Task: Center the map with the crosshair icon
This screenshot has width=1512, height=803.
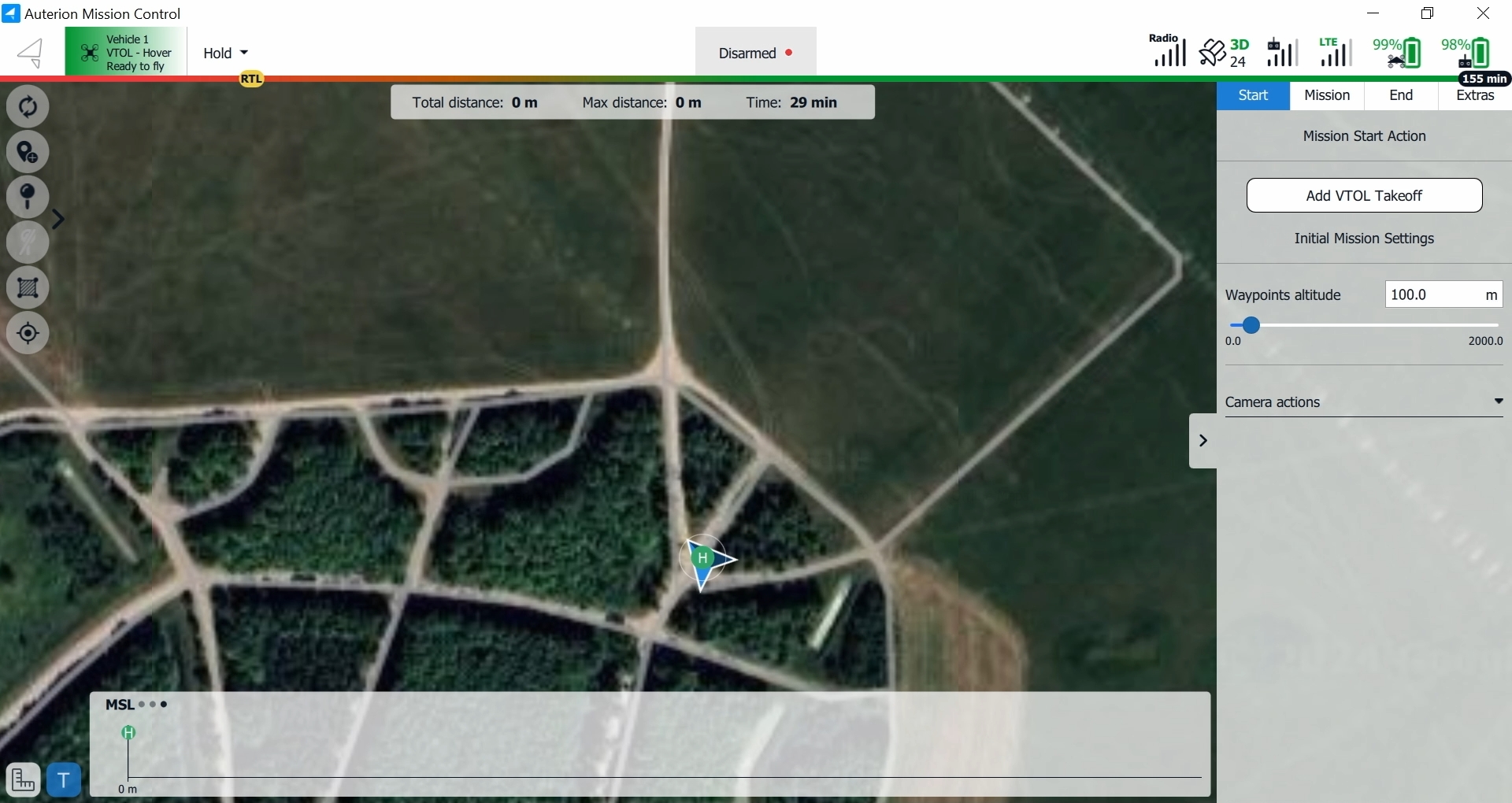Action: click(28, 333)
